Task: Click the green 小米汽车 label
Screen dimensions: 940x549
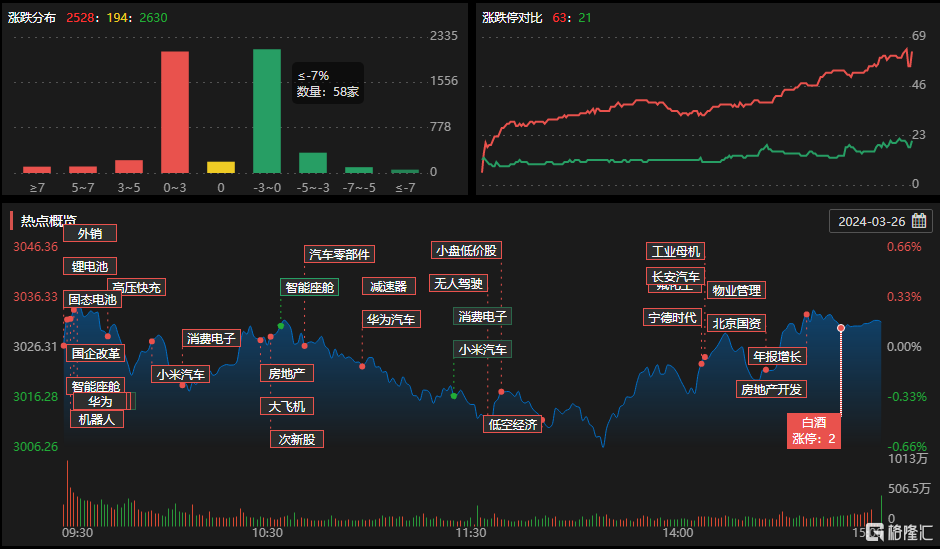Action: pos(482,349)
